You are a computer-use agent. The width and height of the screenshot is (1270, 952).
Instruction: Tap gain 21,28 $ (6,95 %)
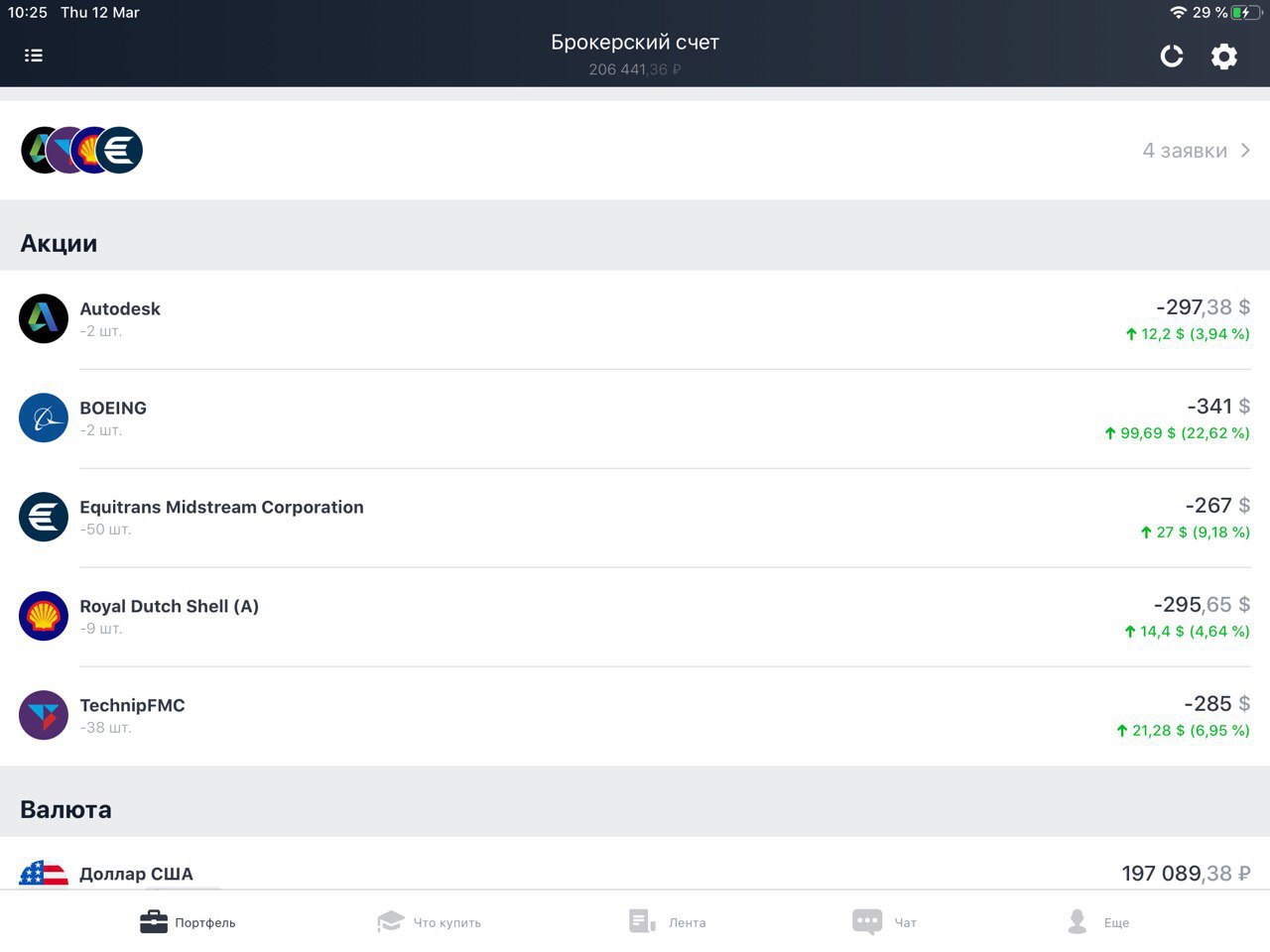(1183, 731)
